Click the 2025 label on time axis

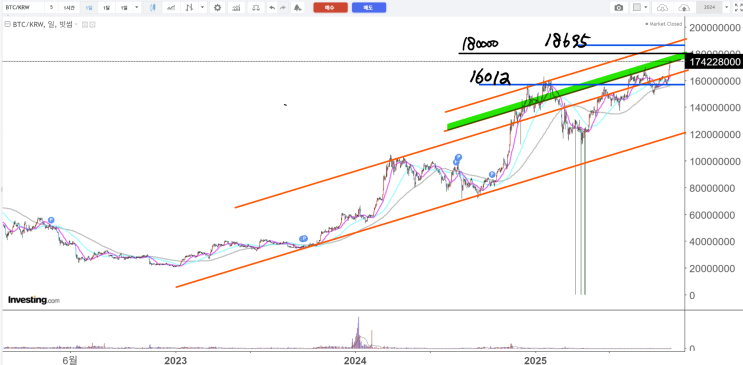(x=535, y=360)
